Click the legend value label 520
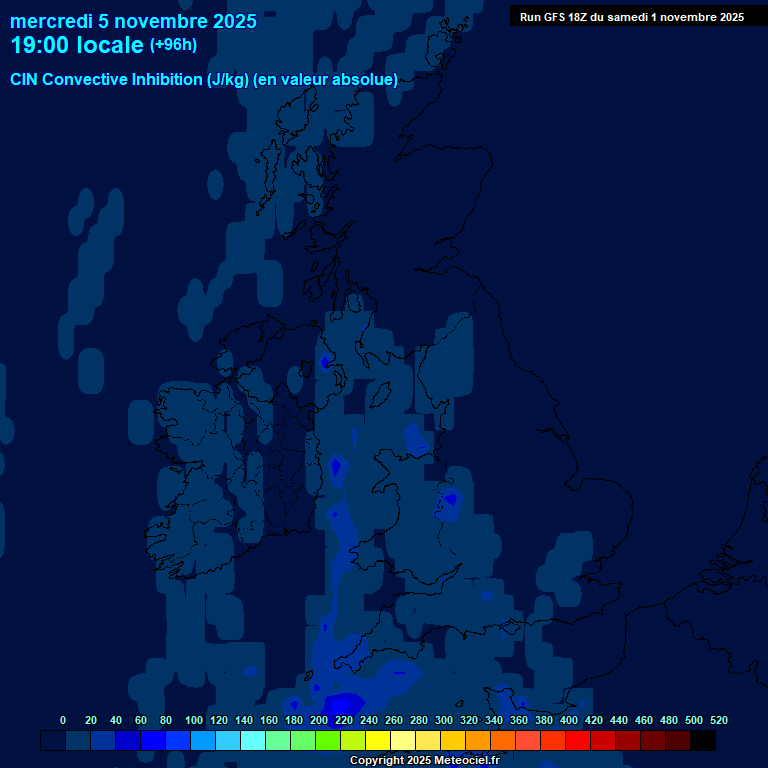Screen dimensions: 768x768 pos(718,720)
